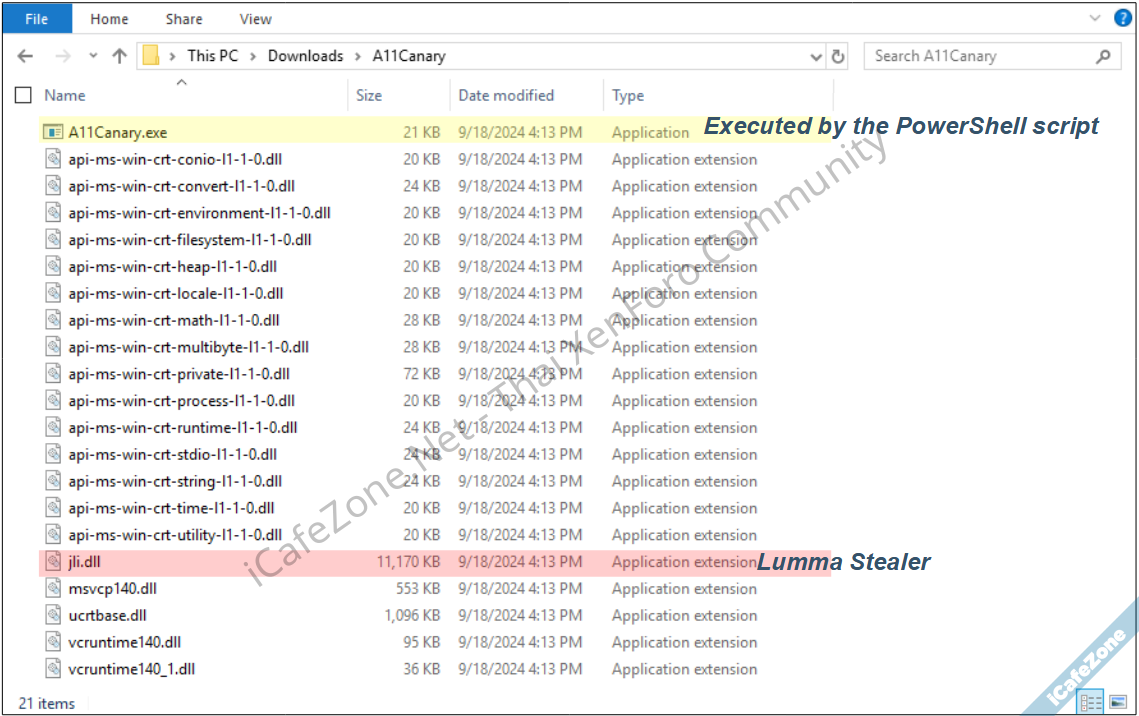Open the View ribbon tab
The width and height of the screenshot is (1139, 716).
pos(255,19)
